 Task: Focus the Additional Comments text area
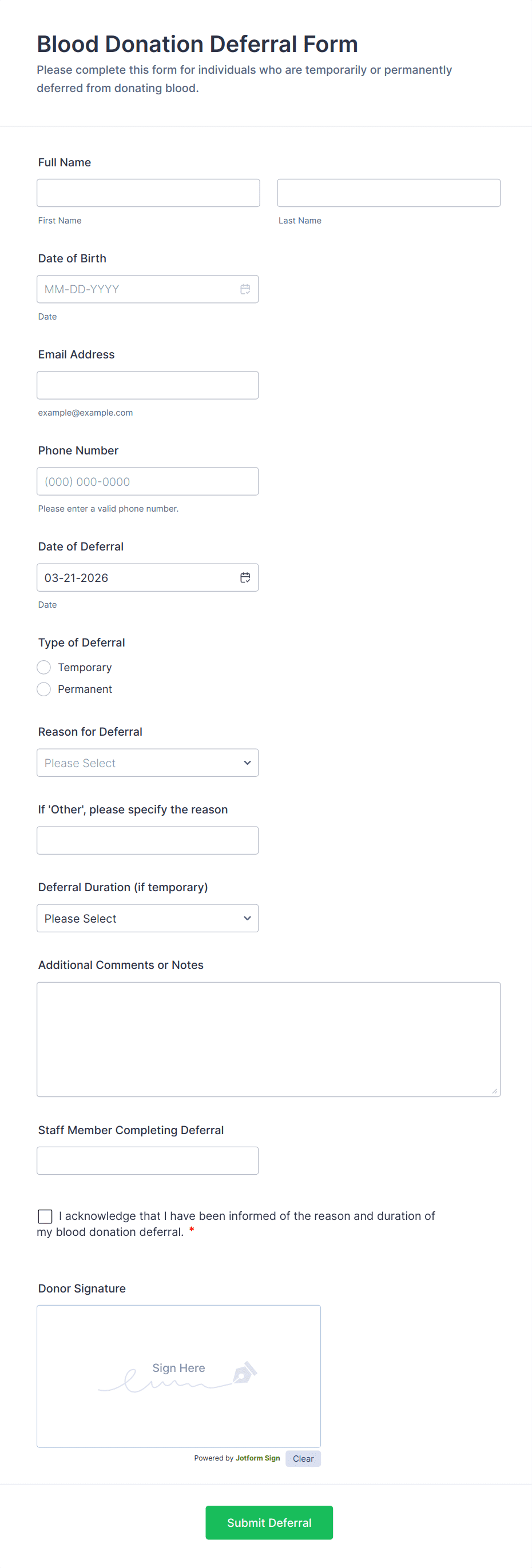[x=268, y=1039]
